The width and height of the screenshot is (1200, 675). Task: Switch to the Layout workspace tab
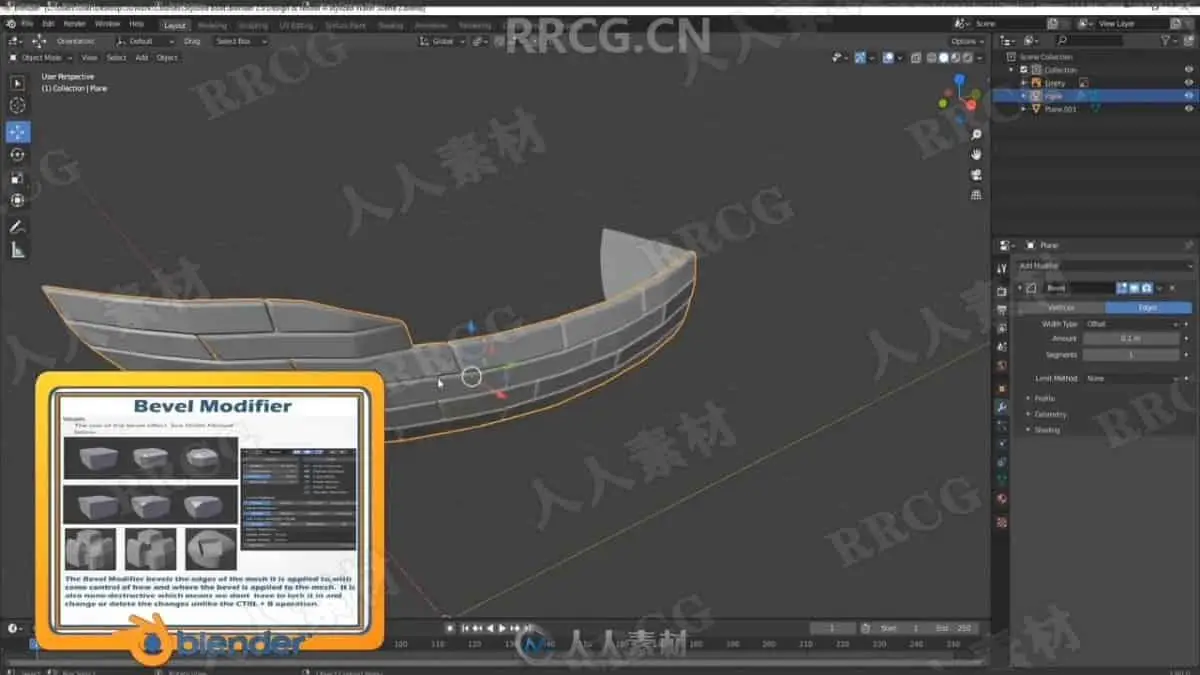tap(174, 24)
